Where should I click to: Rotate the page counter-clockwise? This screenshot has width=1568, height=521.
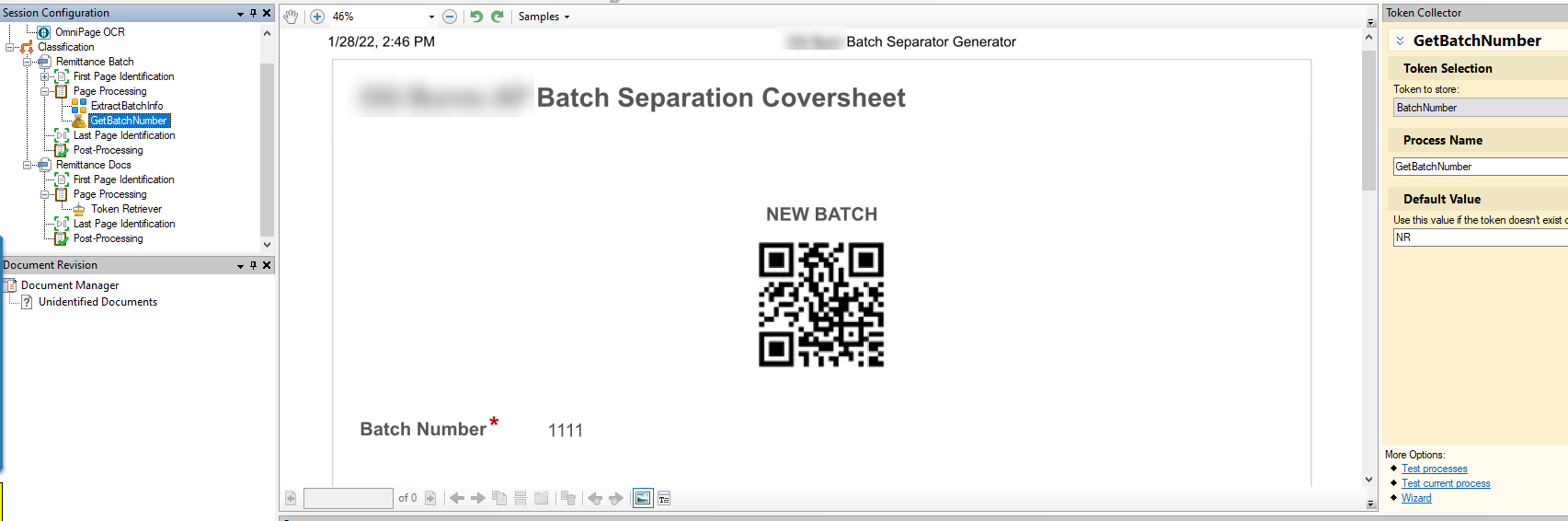[476, 17]
